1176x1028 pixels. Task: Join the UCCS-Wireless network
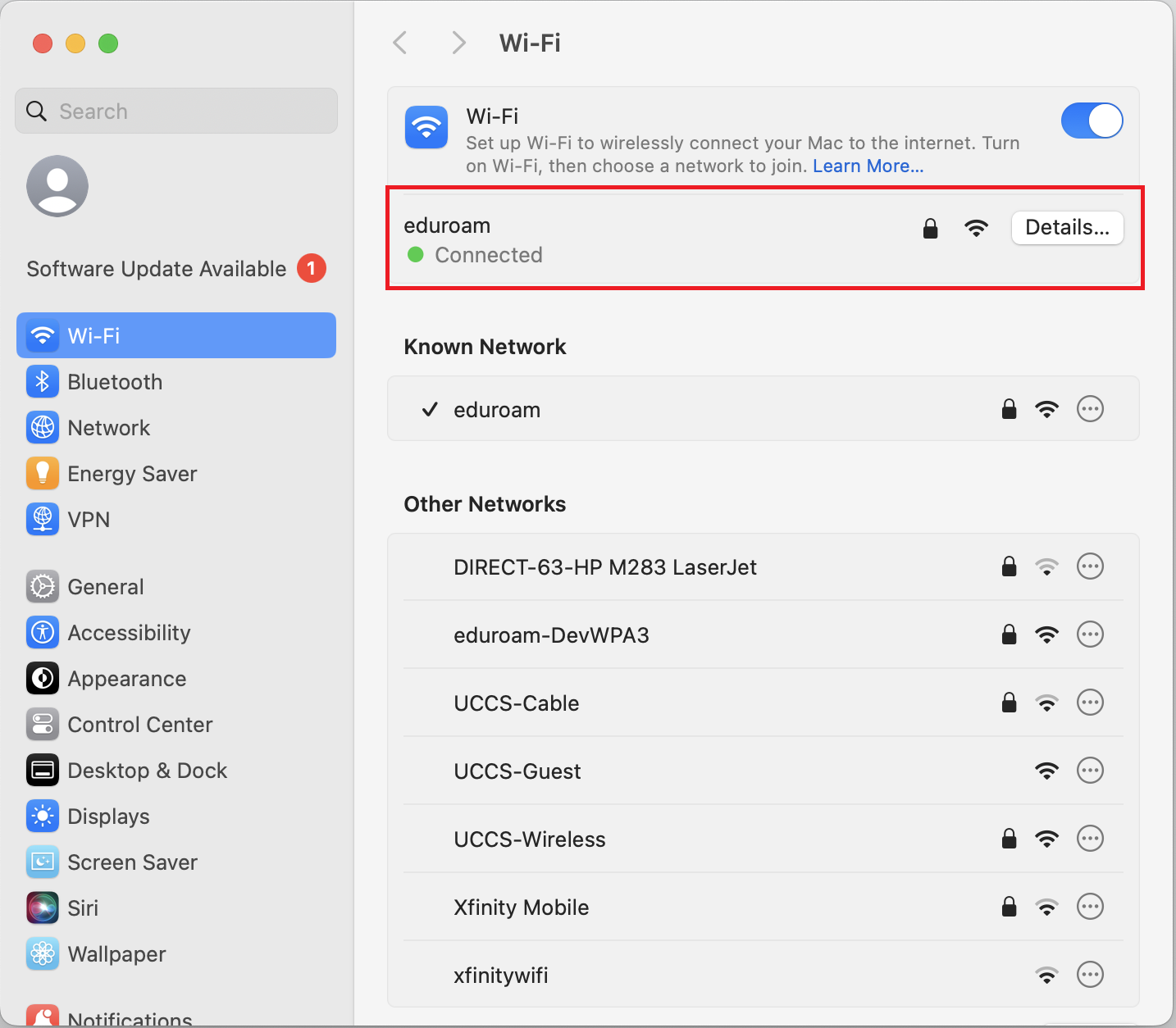(x=763, y=839)
